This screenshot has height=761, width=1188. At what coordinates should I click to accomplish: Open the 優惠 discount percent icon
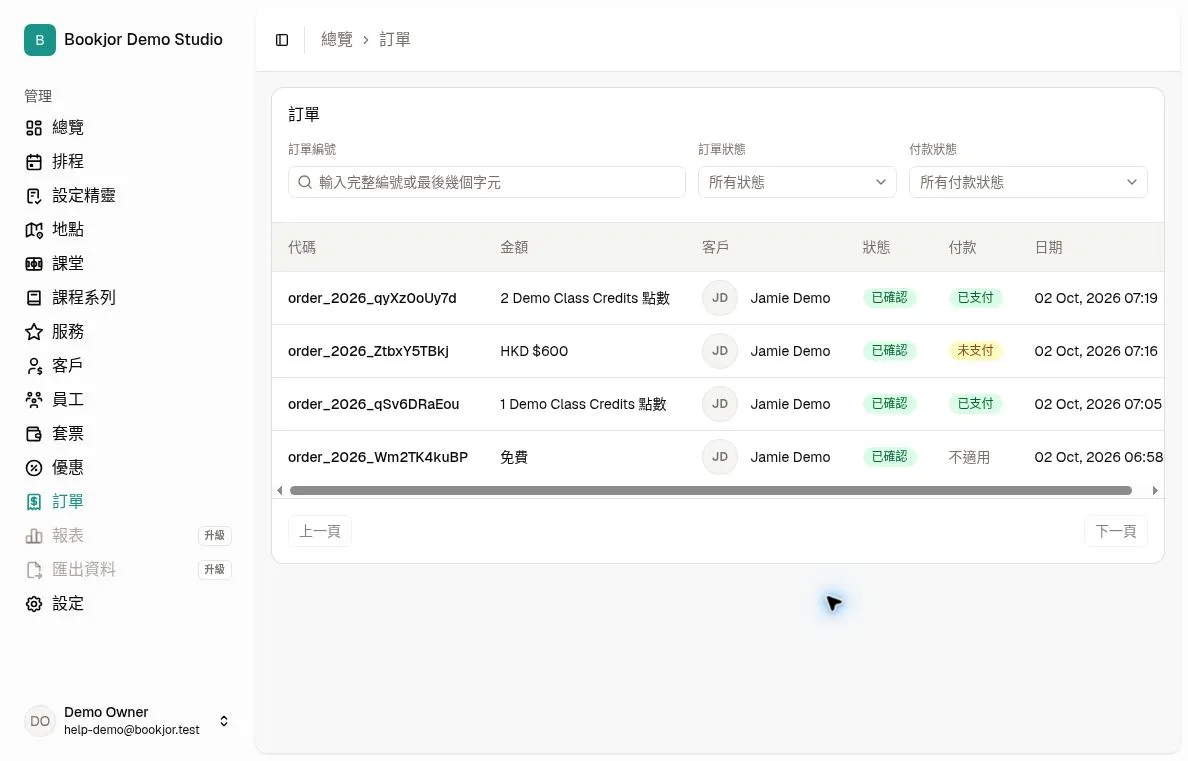coord(34,468)
